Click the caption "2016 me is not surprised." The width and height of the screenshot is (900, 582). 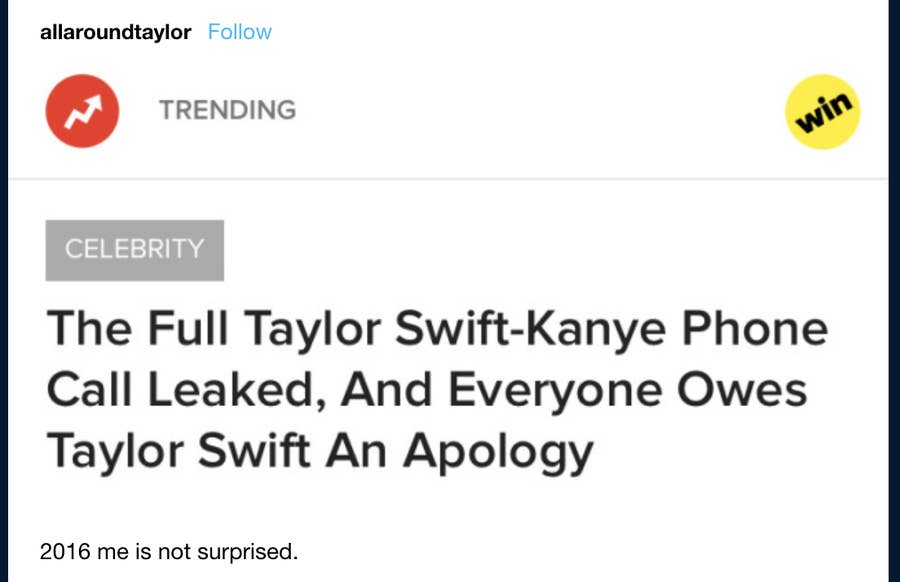point(169,551)
